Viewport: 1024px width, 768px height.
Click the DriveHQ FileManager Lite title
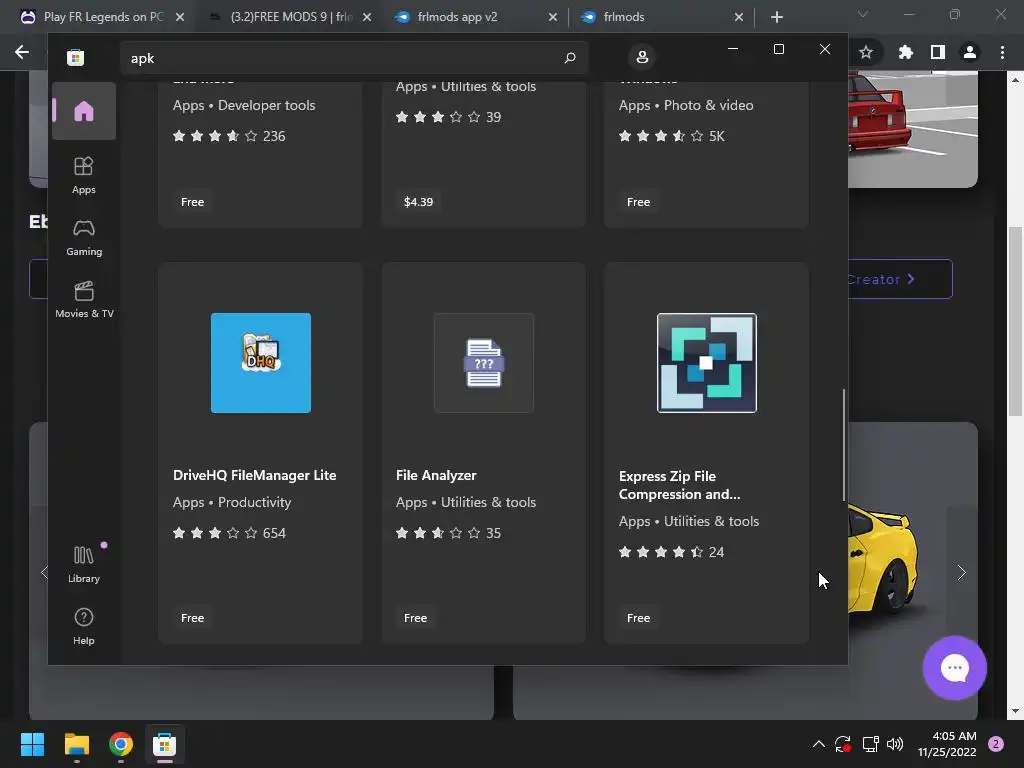255,475
